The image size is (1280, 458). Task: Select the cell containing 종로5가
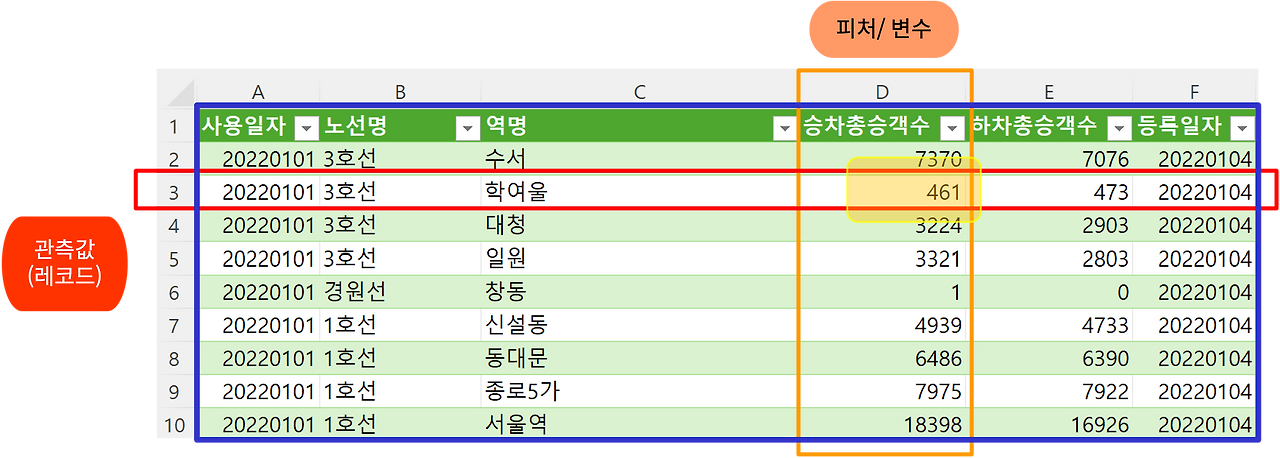(639, 391)
